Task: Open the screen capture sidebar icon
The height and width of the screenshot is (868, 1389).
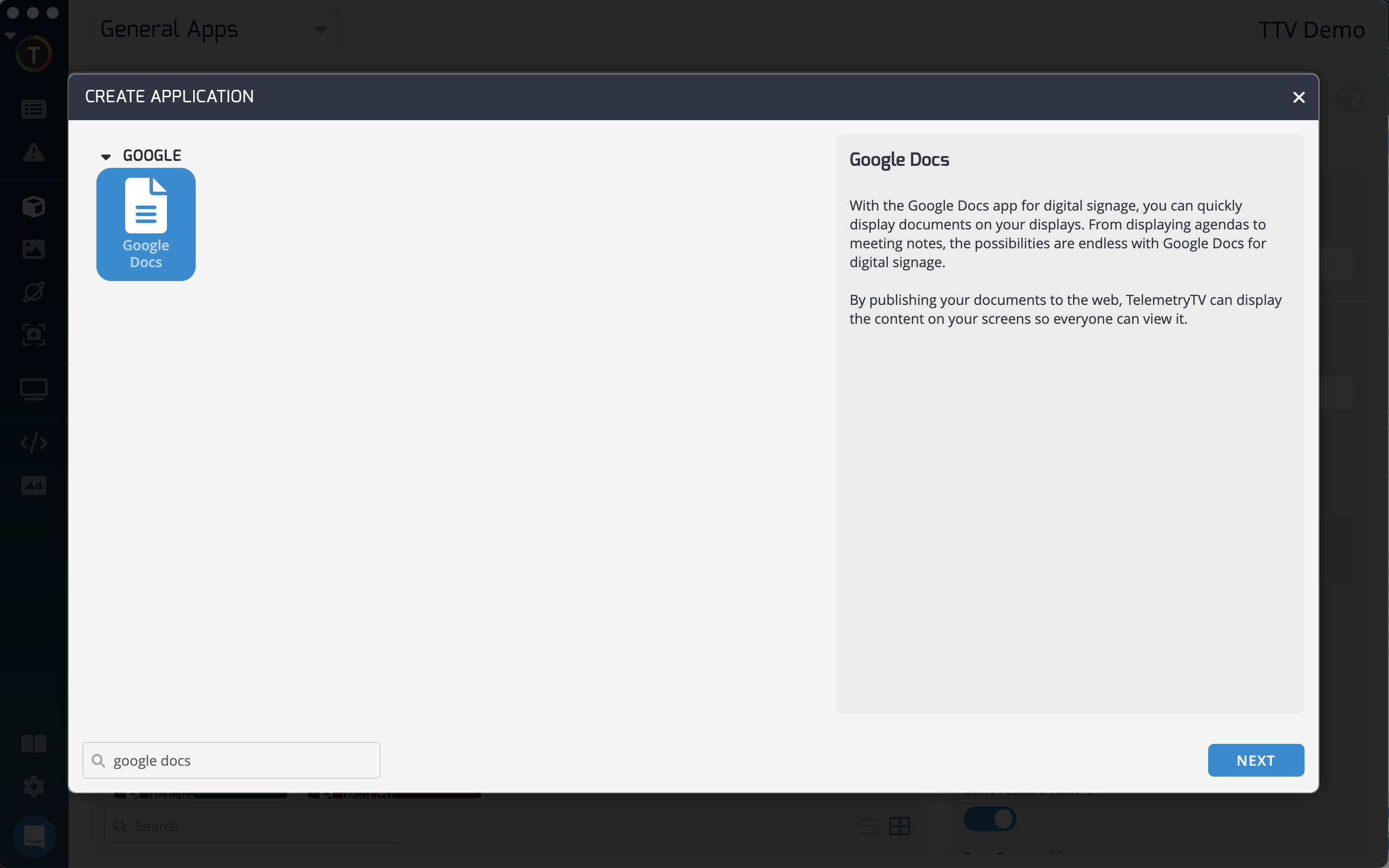Action: tap(33, 334)
